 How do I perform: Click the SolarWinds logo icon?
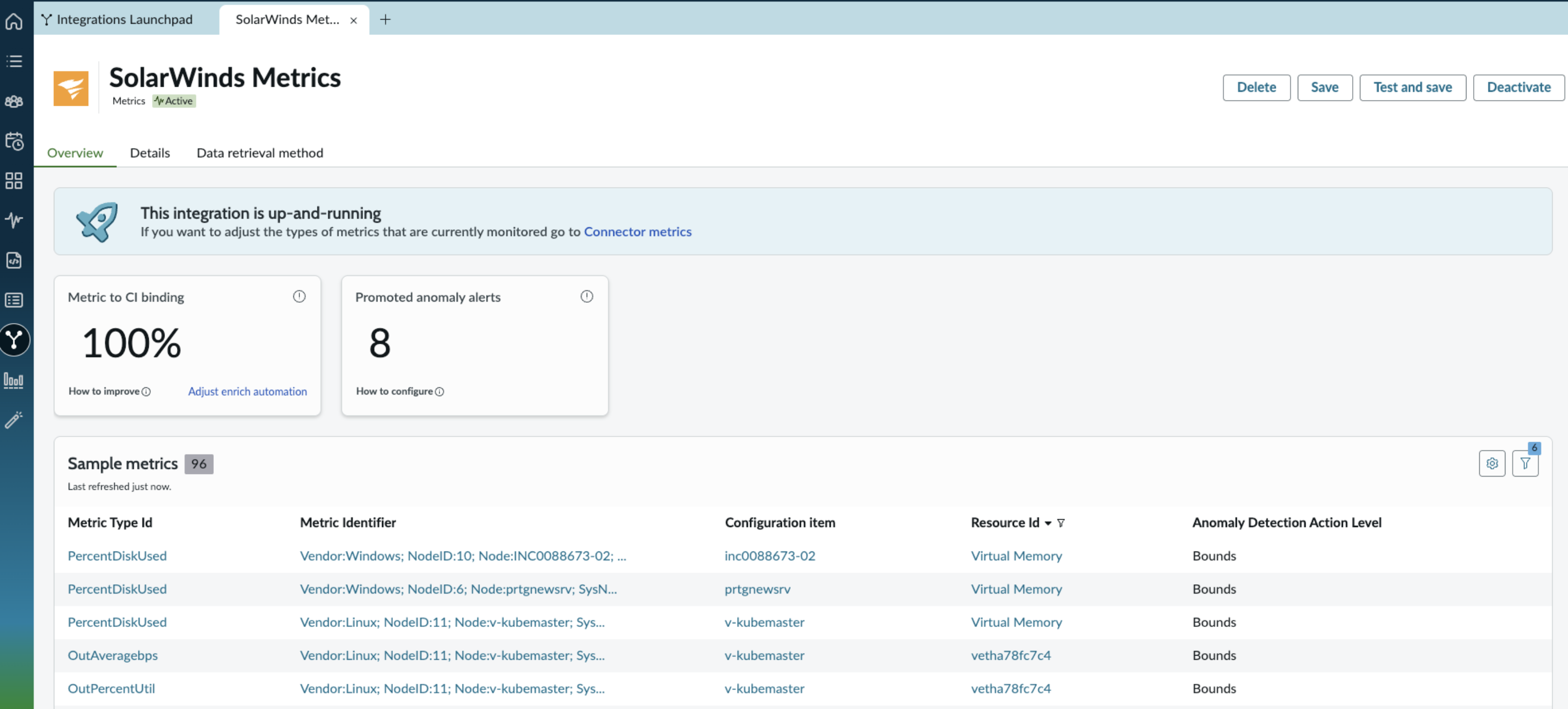(x=71, y=88)
